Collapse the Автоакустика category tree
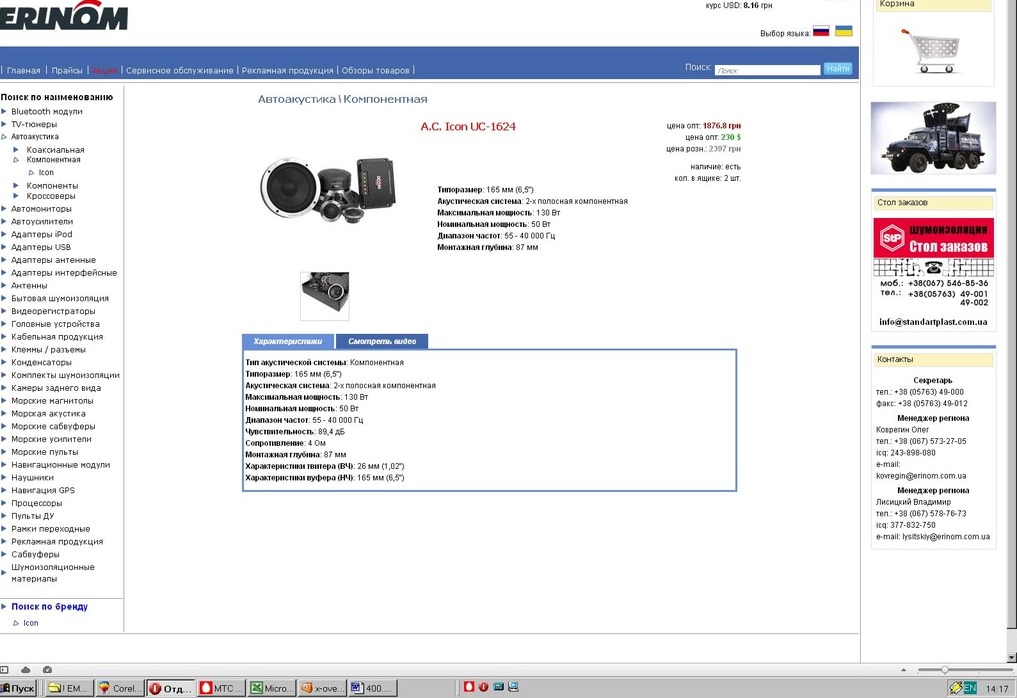This screenshot has width=1017, height=698. pyautogui.click(x=4, y=136)
